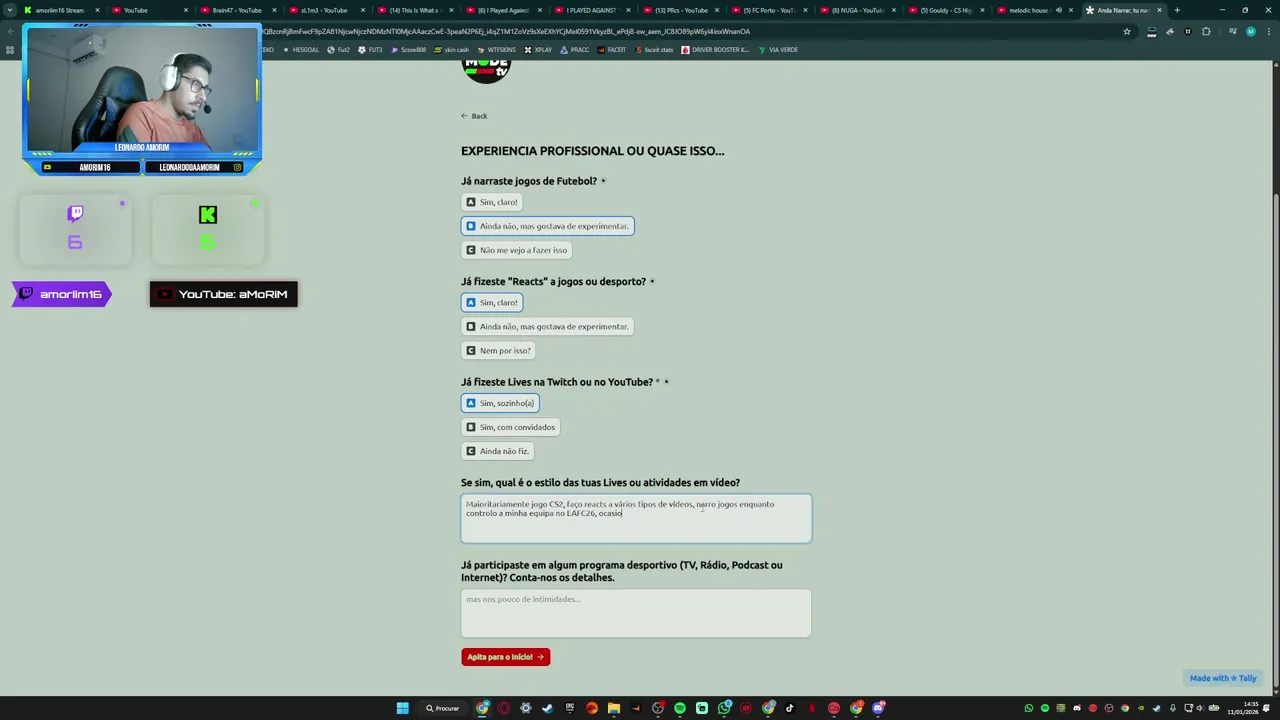Click the webcam feed of Leonardo Amorim

point(142,90)
